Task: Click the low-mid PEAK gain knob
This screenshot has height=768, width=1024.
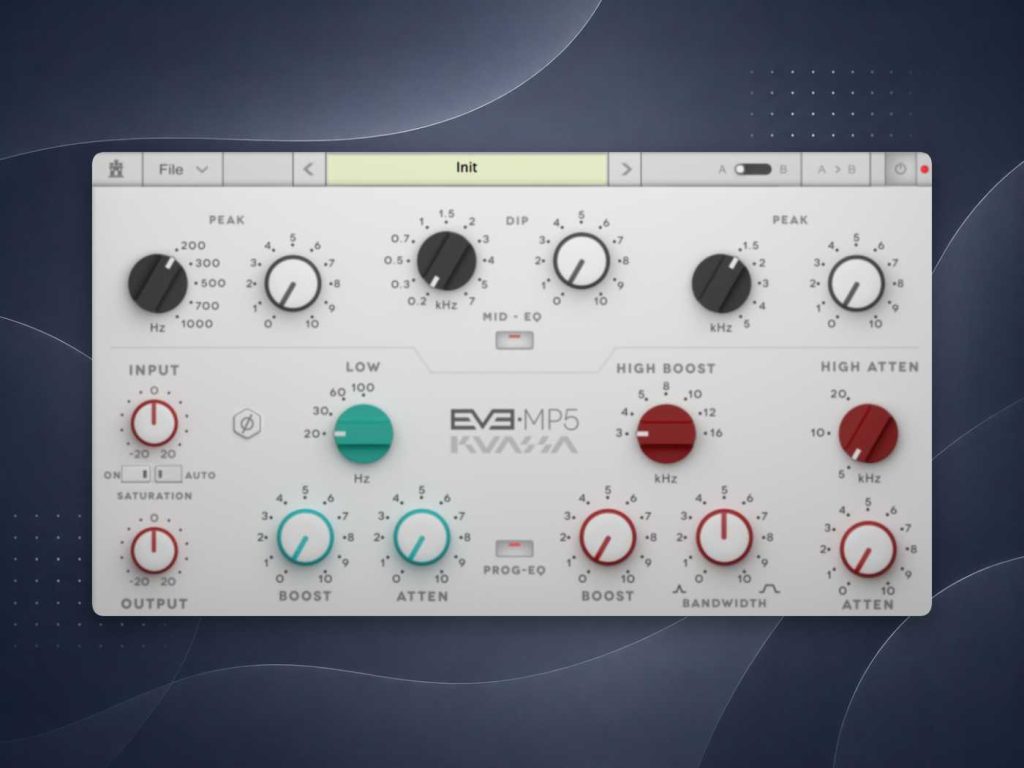Action: (292, 283)
